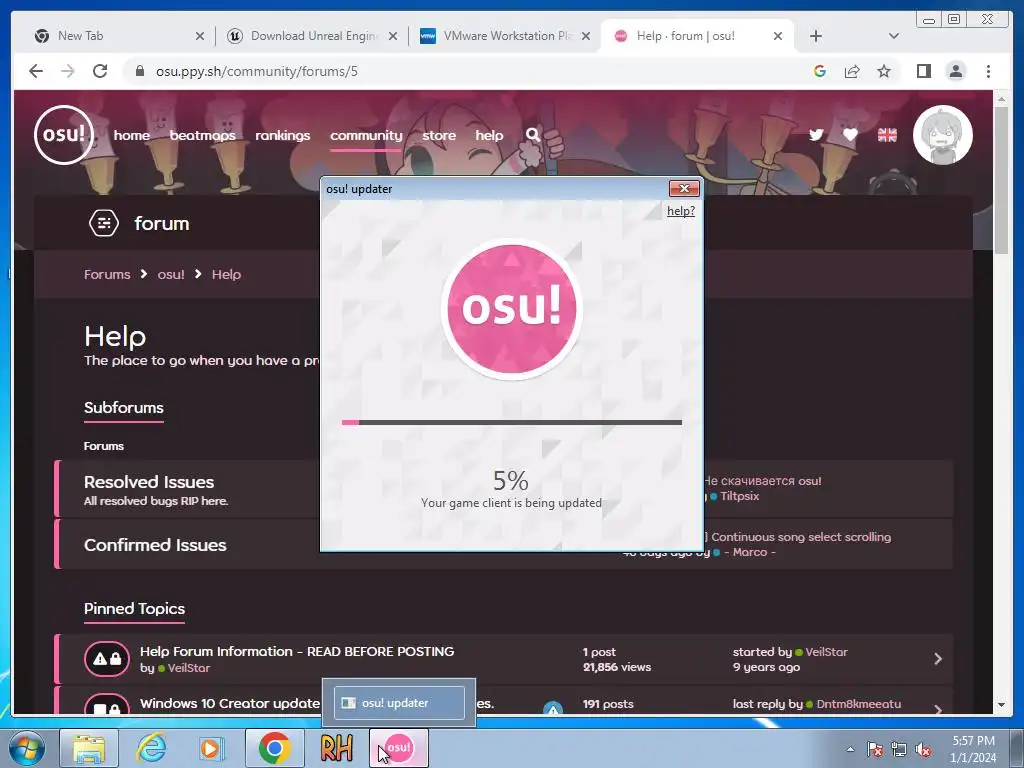Show hidden system tray icons
The height and width of the screenshot is (768, 1024).
tap(850, 749)
